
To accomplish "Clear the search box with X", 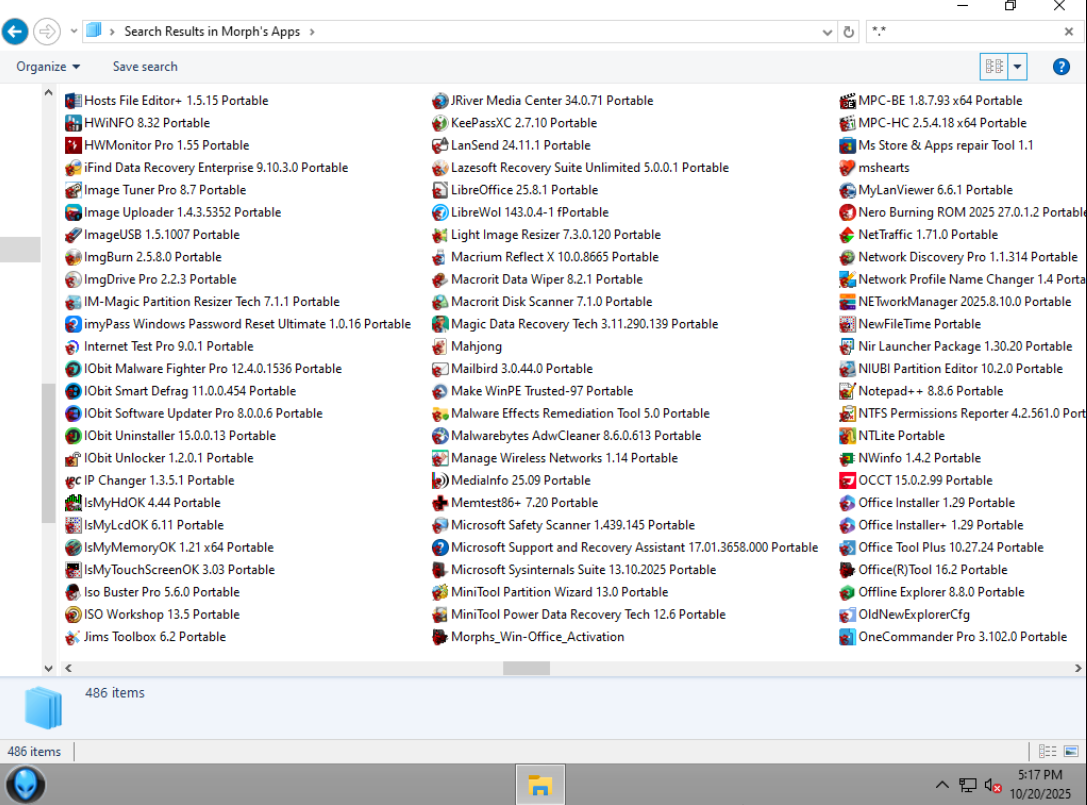I will click(1069, 31).
